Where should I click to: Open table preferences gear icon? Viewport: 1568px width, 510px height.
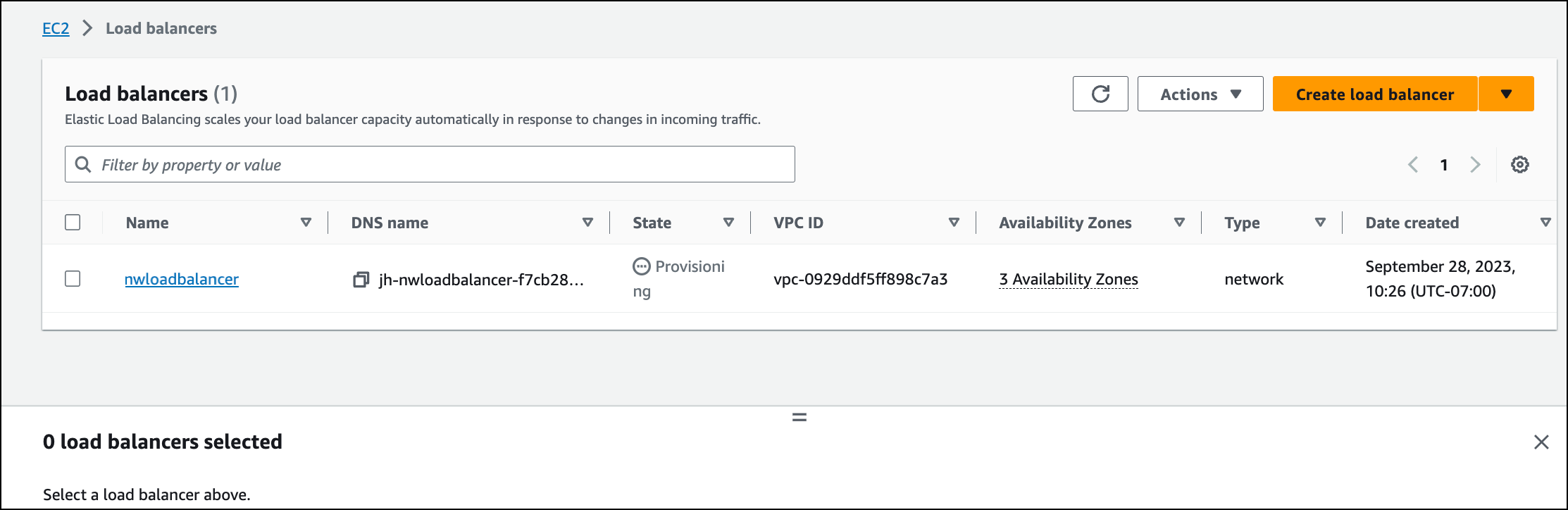(x=1519, y=164)
